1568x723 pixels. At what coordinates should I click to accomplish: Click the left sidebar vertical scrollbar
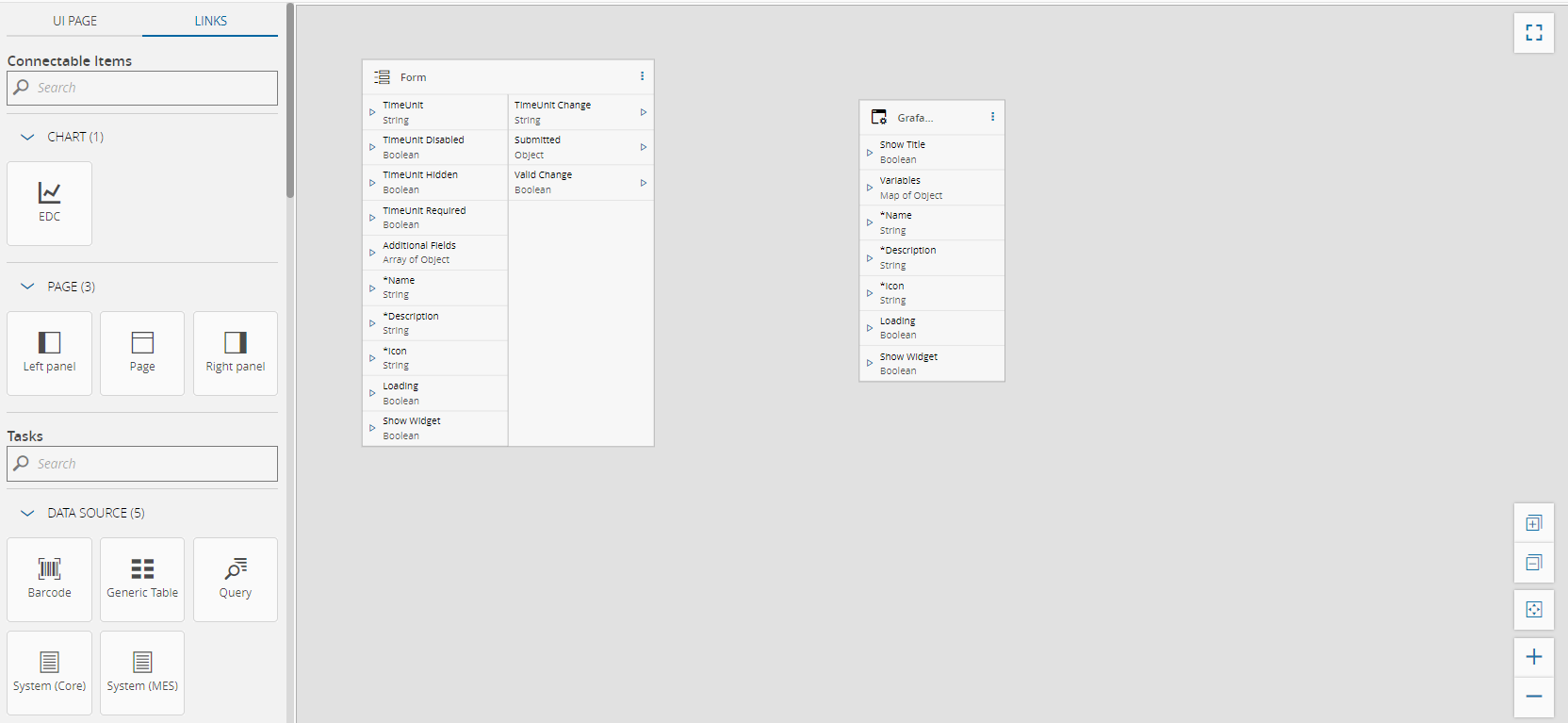pyautogui.click(x=290, y=101)
